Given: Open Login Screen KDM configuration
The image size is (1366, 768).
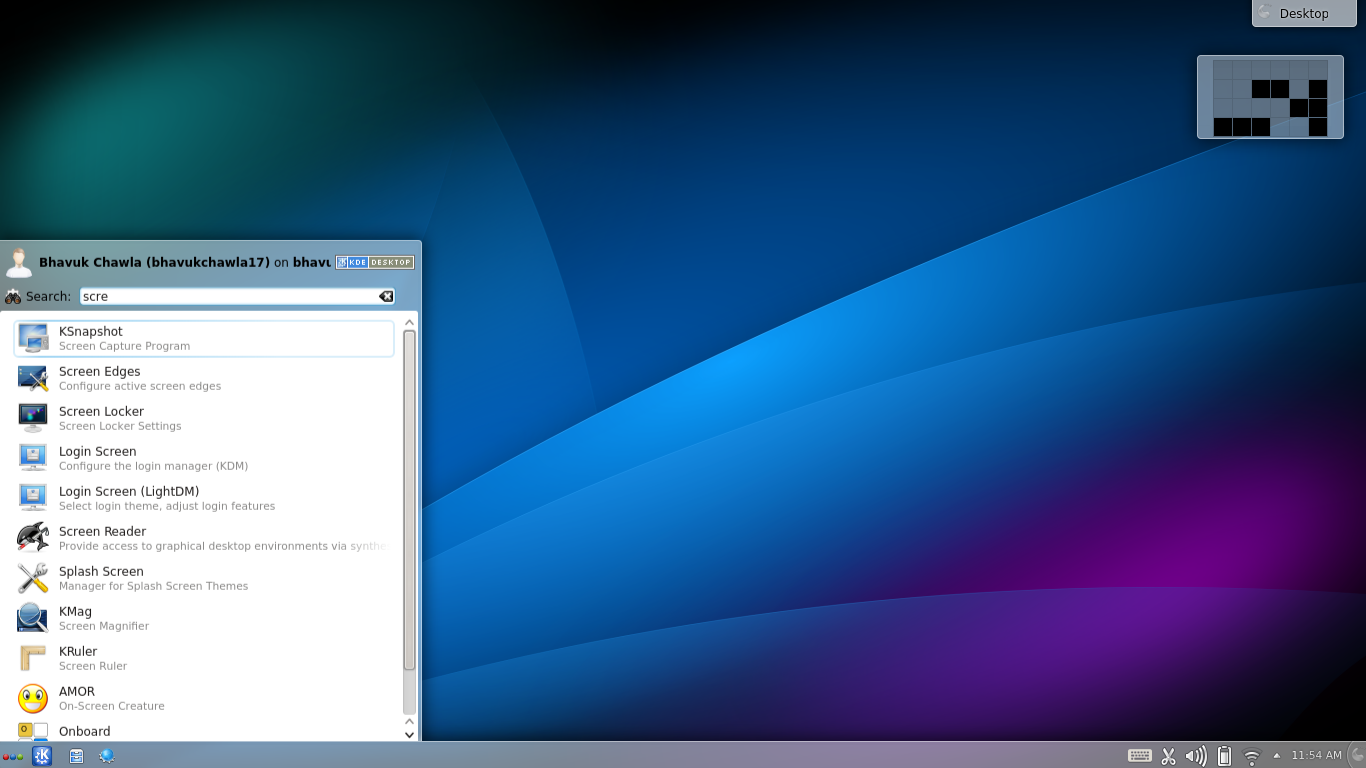Looking at the screenshot, I should (204, 458).
